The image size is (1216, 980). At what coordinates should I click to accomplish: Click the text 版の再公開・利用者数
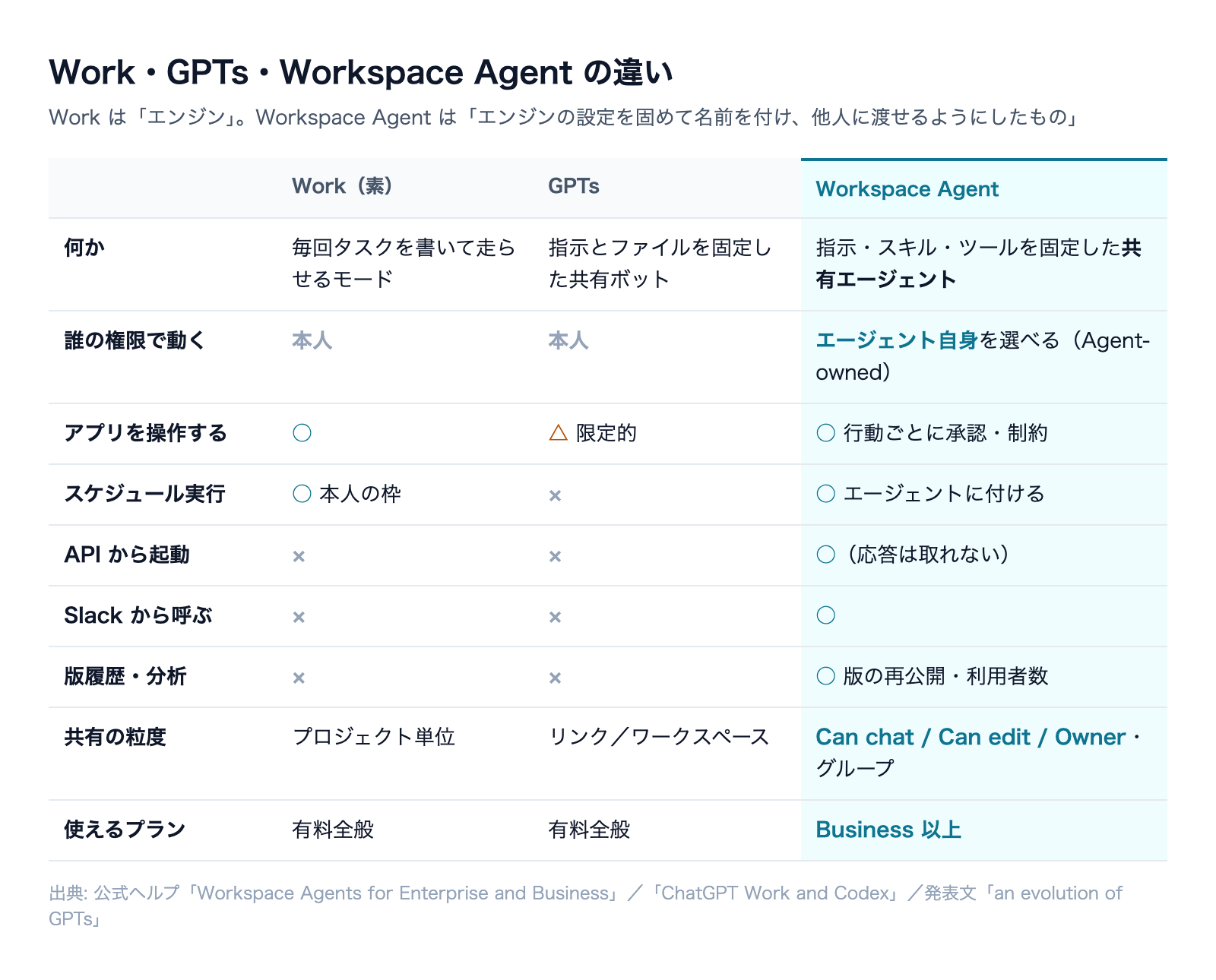click(945, 676)
